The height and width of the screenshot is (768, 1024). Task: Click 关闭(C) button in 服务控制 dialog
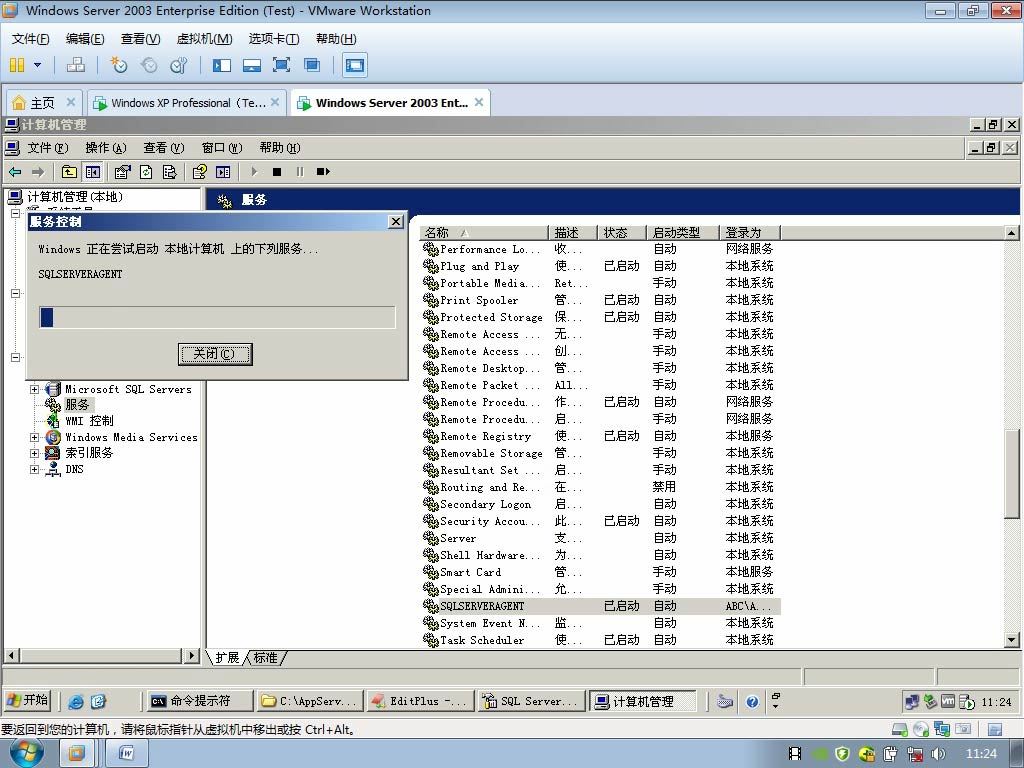pos(215,354)
